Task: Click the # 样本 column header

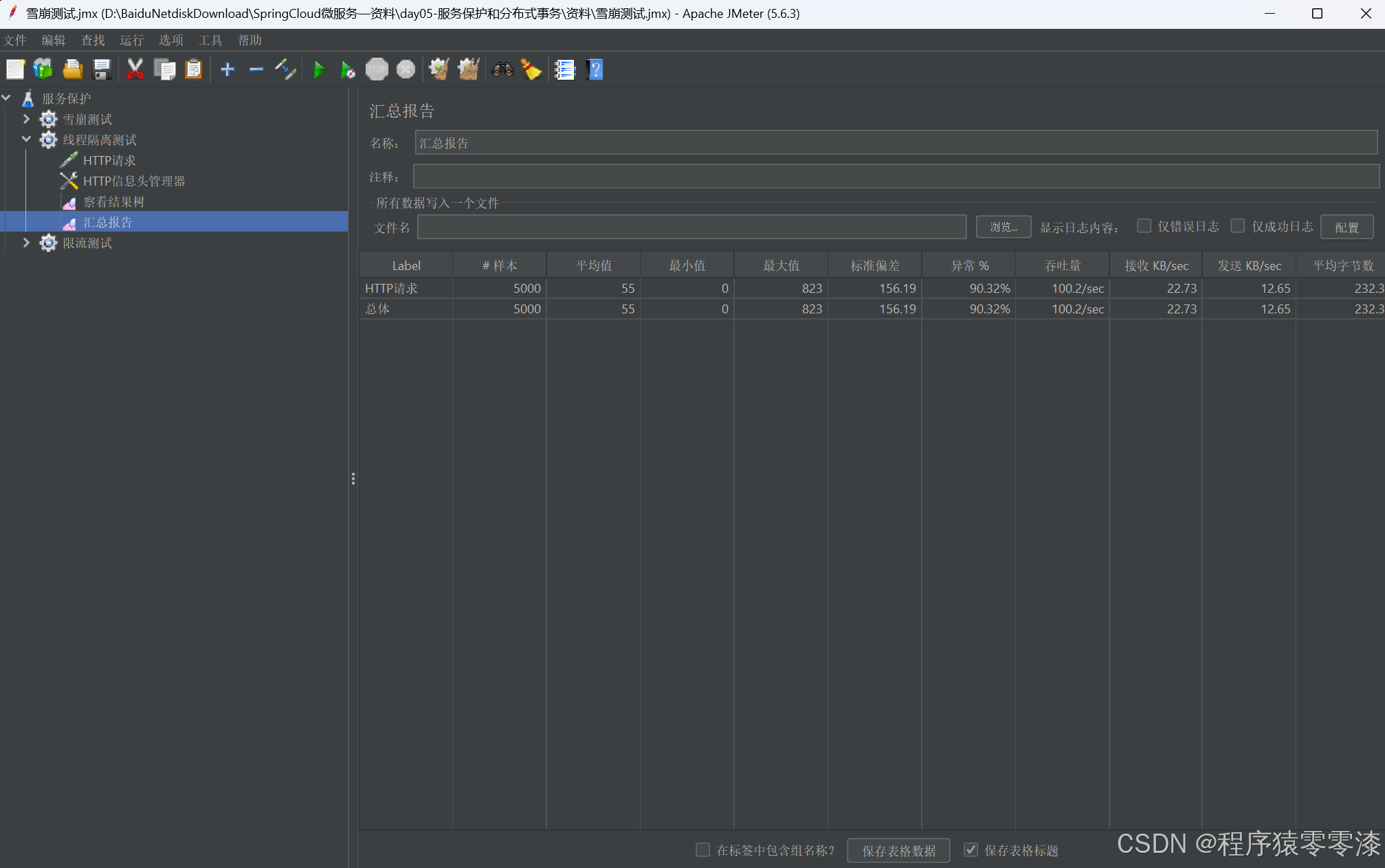Action: point(500,265)
